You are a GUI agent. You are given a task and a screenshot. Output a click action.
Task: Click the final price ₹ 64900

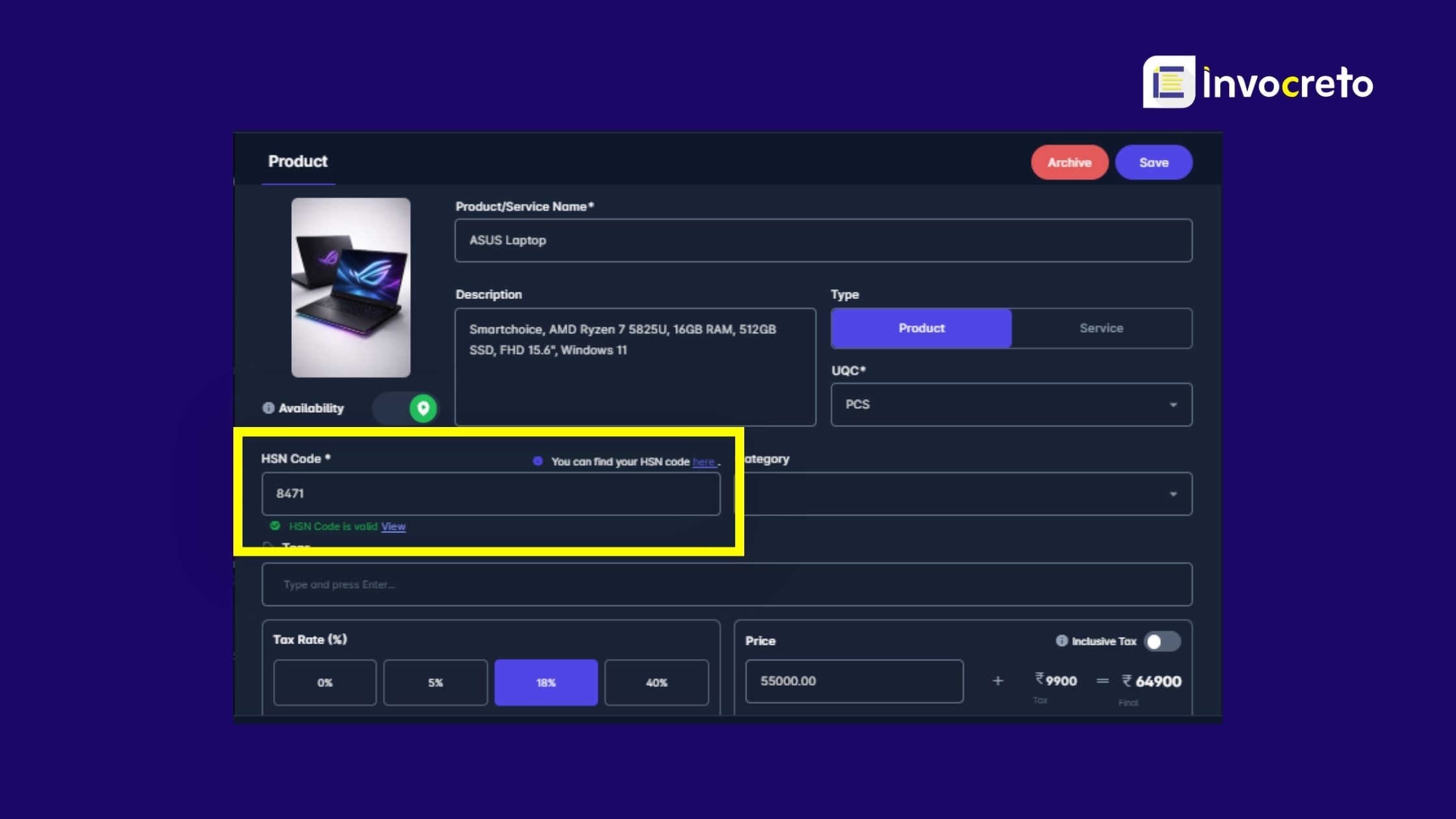[1151, 681]
